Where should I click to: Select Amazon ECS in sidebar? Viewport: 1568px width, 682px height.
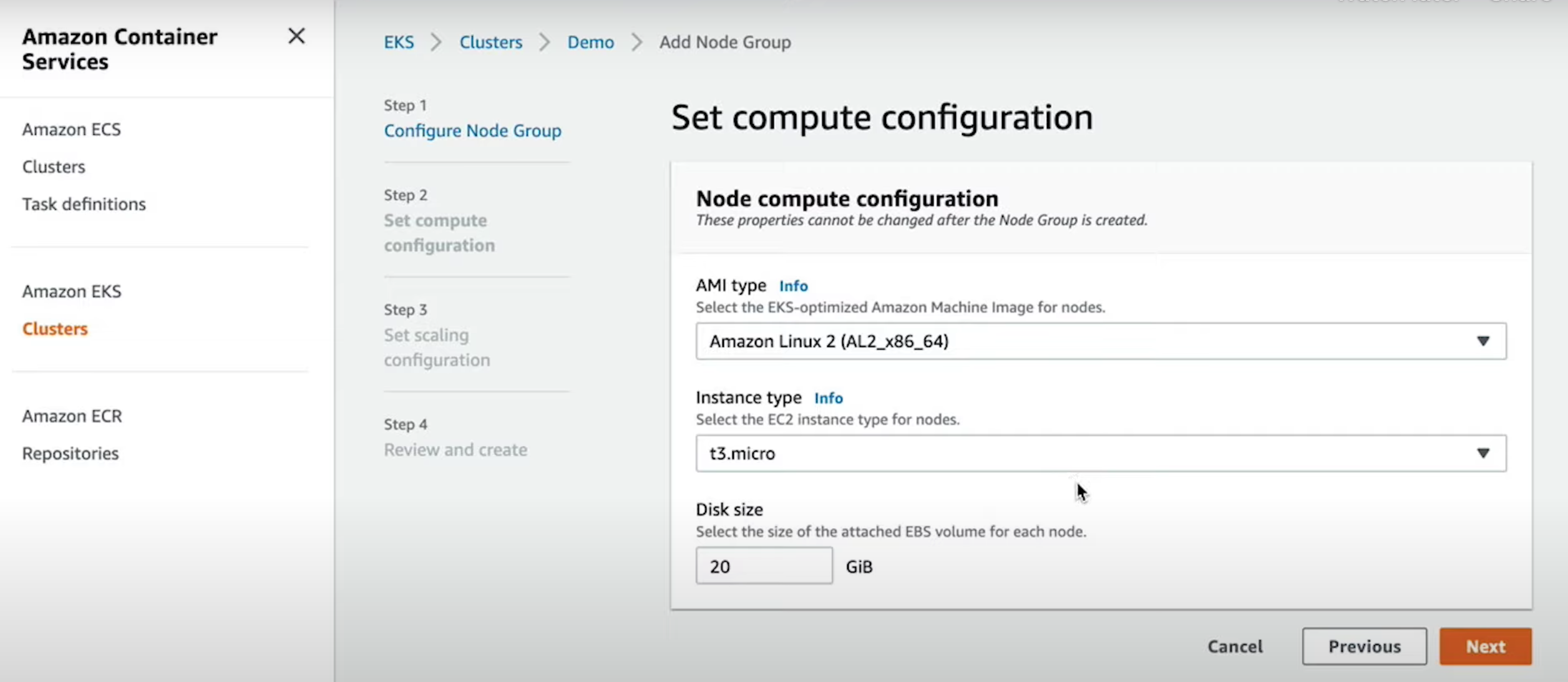tap(72, 129)
